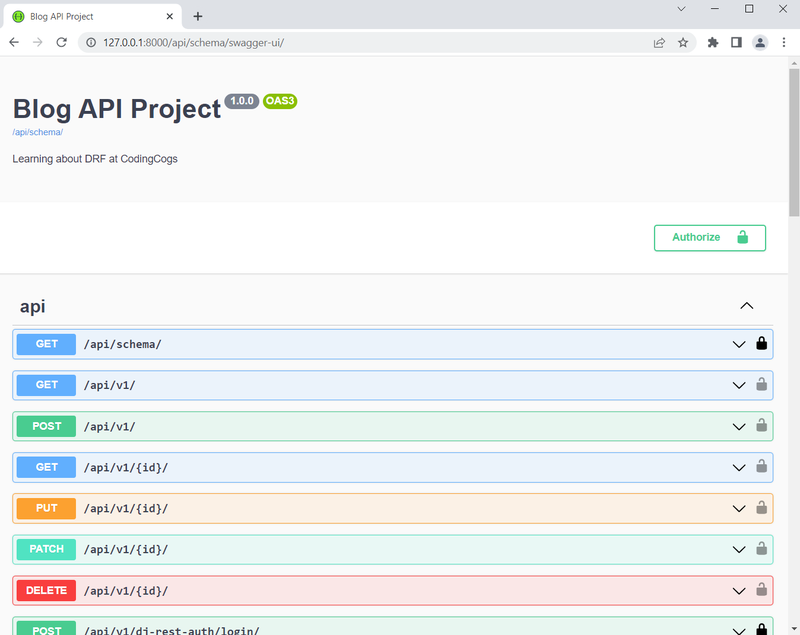Click the Blog API Project title
The image size is (800, 635).
pos(117,109)
